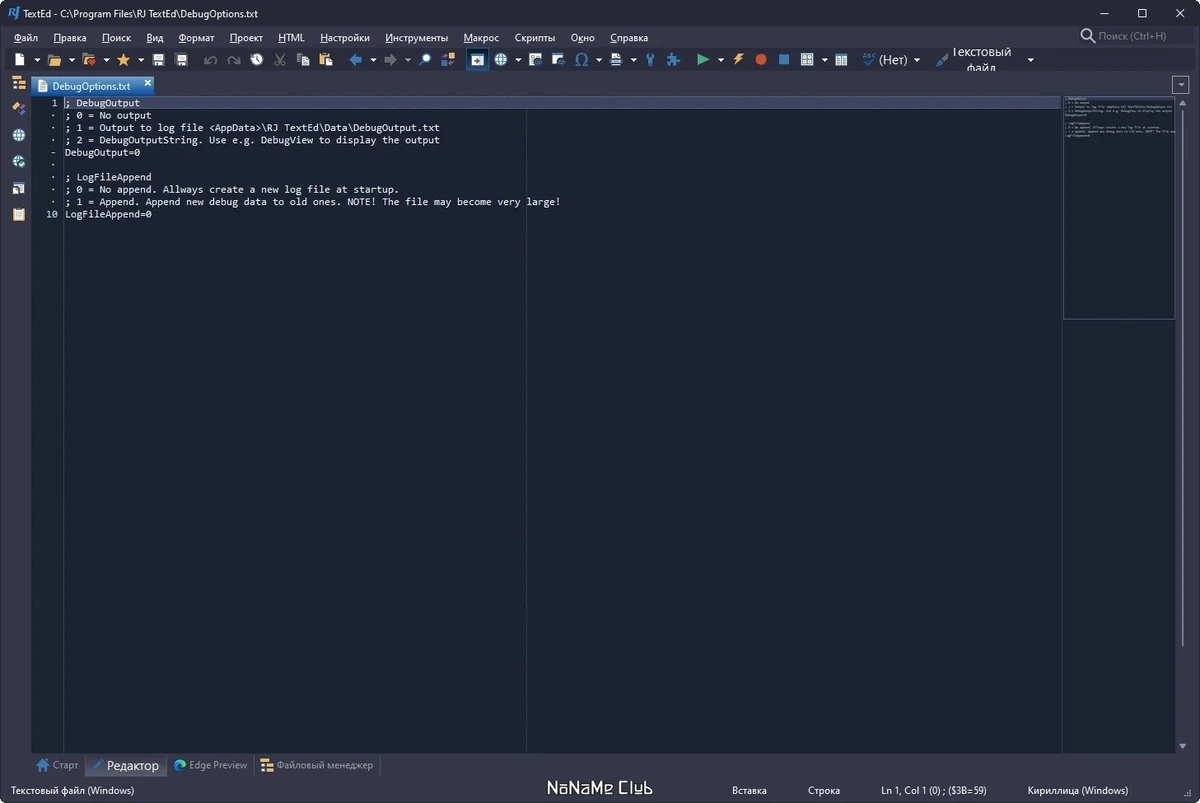Click the globe icon in left sidebar
The width and height of the screenshot is (1200, 803).
click(x=19, y=135)
